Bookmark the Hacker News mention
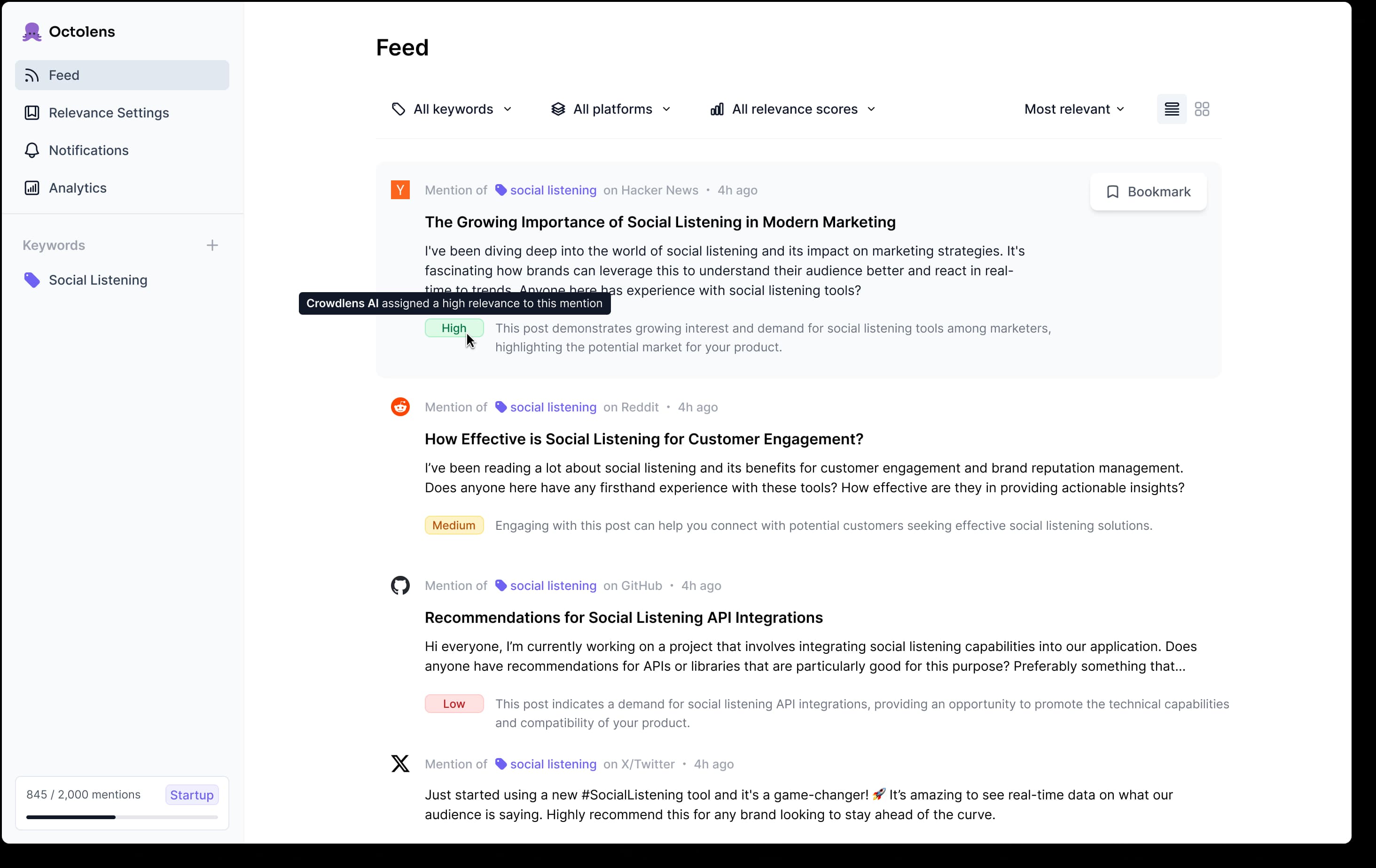This screenshot has height=868, width=1376. (x=1148, y=191)
